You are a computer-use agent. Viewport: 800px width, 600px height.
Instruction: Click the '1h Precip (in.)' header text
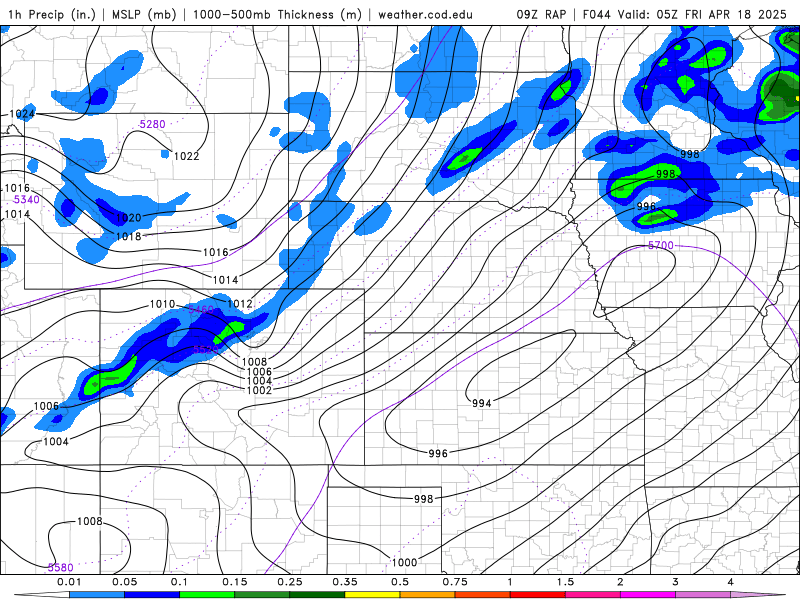pos(52,14)
